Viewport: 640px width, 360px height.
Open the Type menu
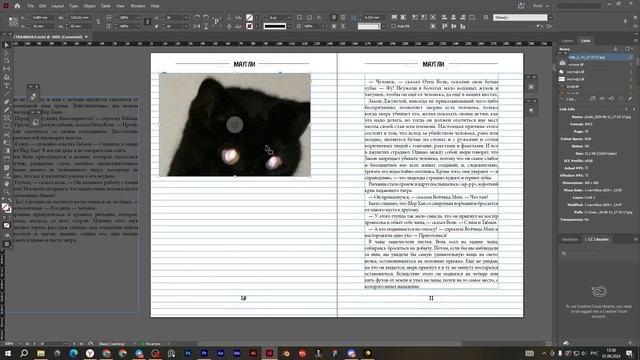point(73,6)
